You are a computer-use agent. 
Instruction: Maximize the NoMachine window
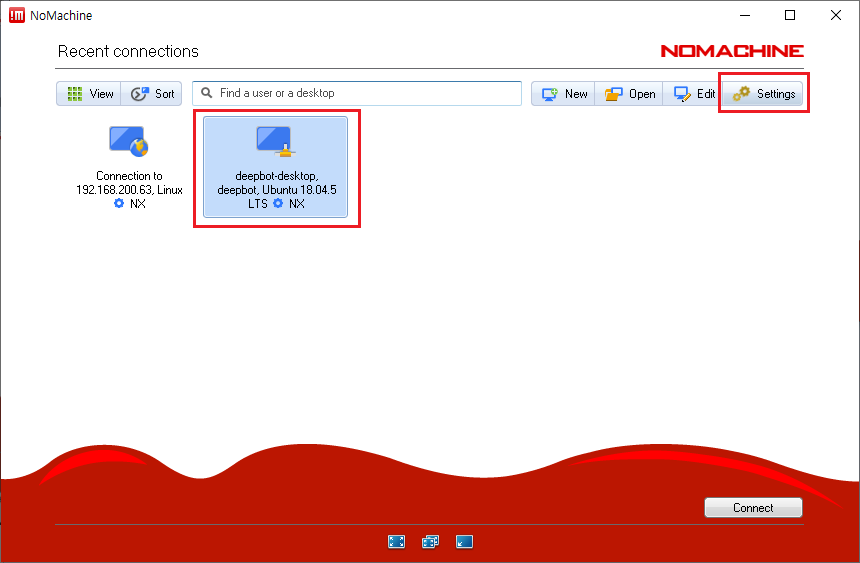click(x=790, y=15)
